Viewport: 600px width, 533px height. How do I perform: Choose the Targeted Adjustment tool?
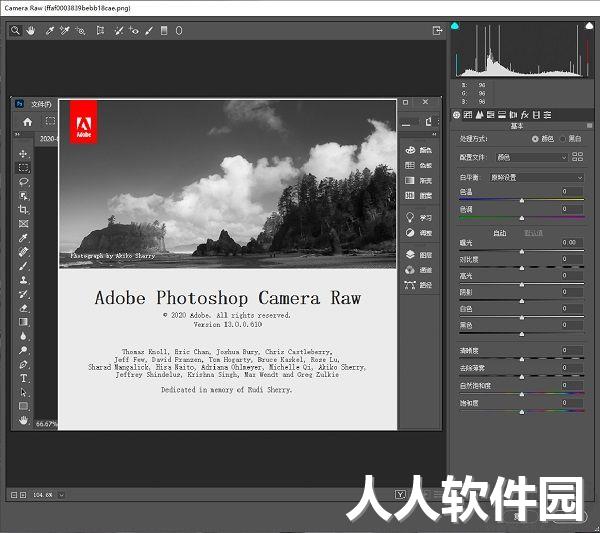80,31
